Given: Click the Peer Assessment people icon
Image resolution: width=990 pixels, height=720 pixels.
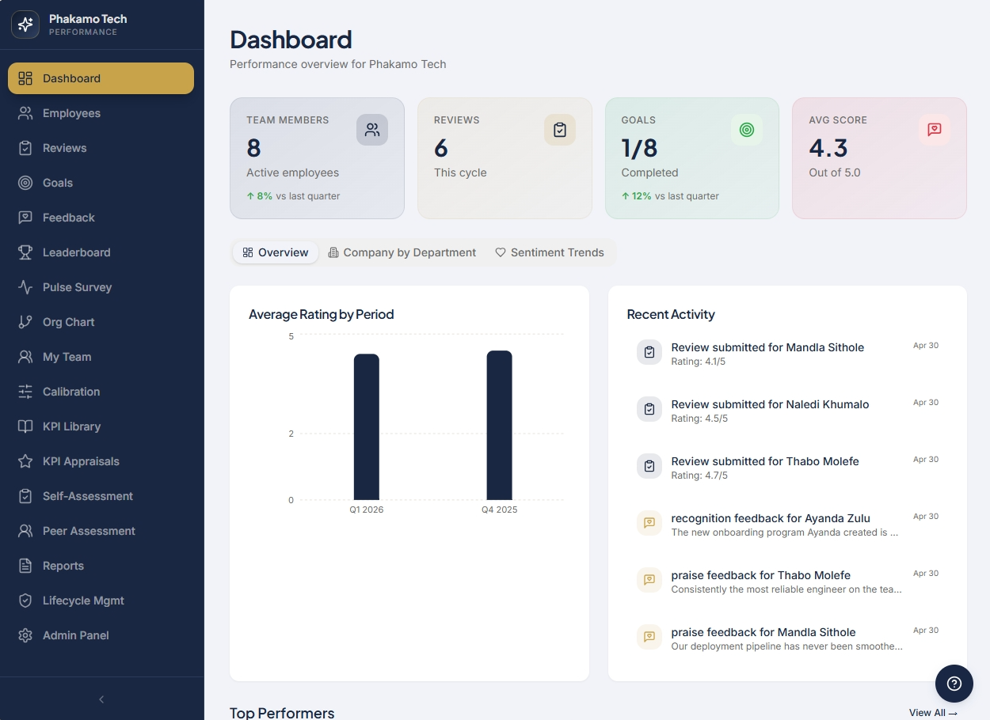Looking at the screenshot, I should click(x=25, y=531).
